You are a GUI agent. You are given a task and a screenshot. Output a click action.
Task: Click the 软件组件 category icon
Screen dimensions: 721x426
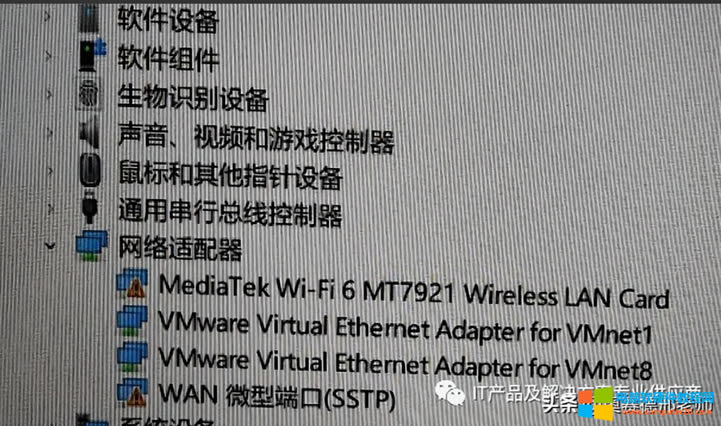(92, 55)
